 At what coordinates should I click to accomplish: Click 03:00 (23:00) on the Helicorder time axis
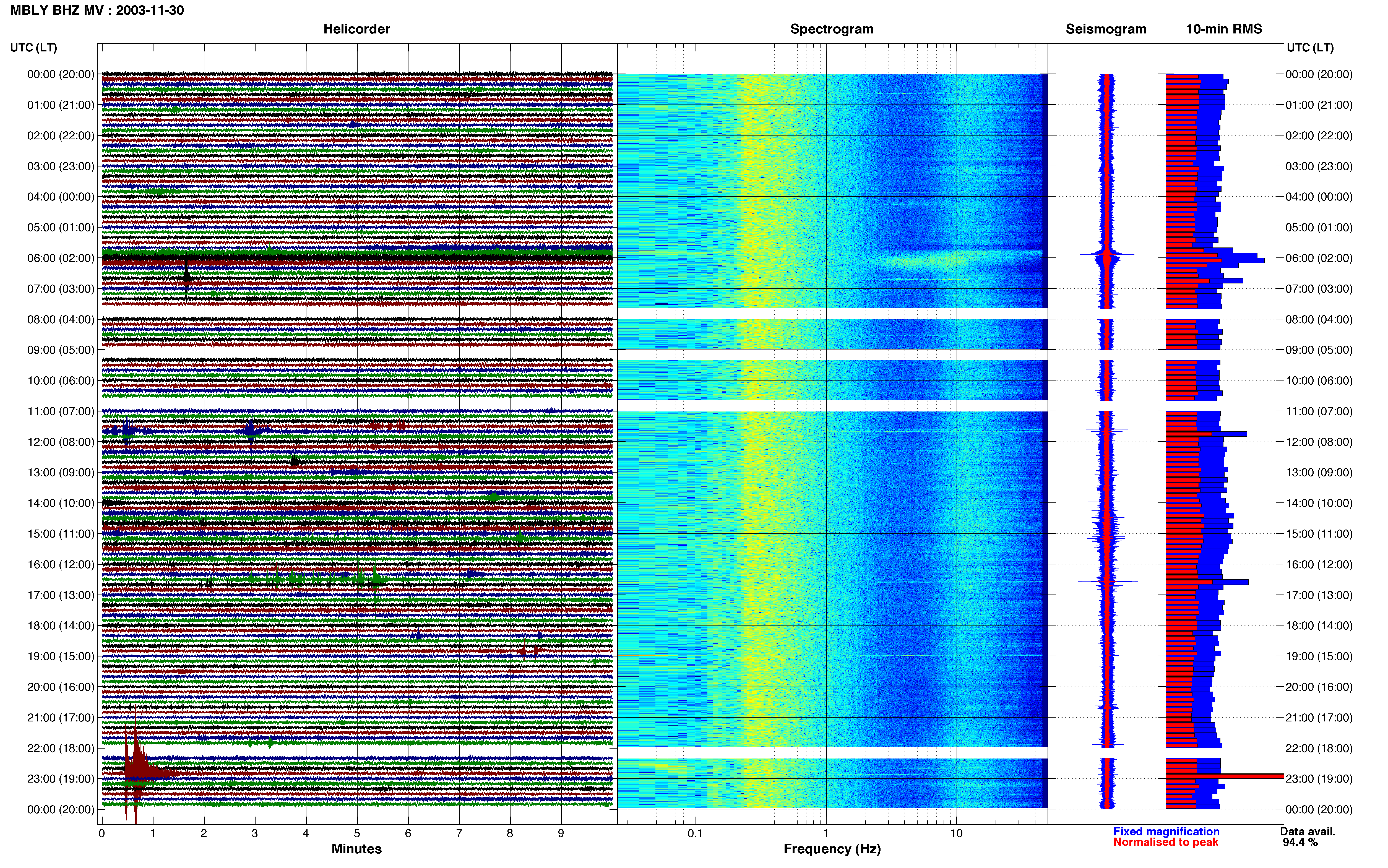click(x=61, y=166)
